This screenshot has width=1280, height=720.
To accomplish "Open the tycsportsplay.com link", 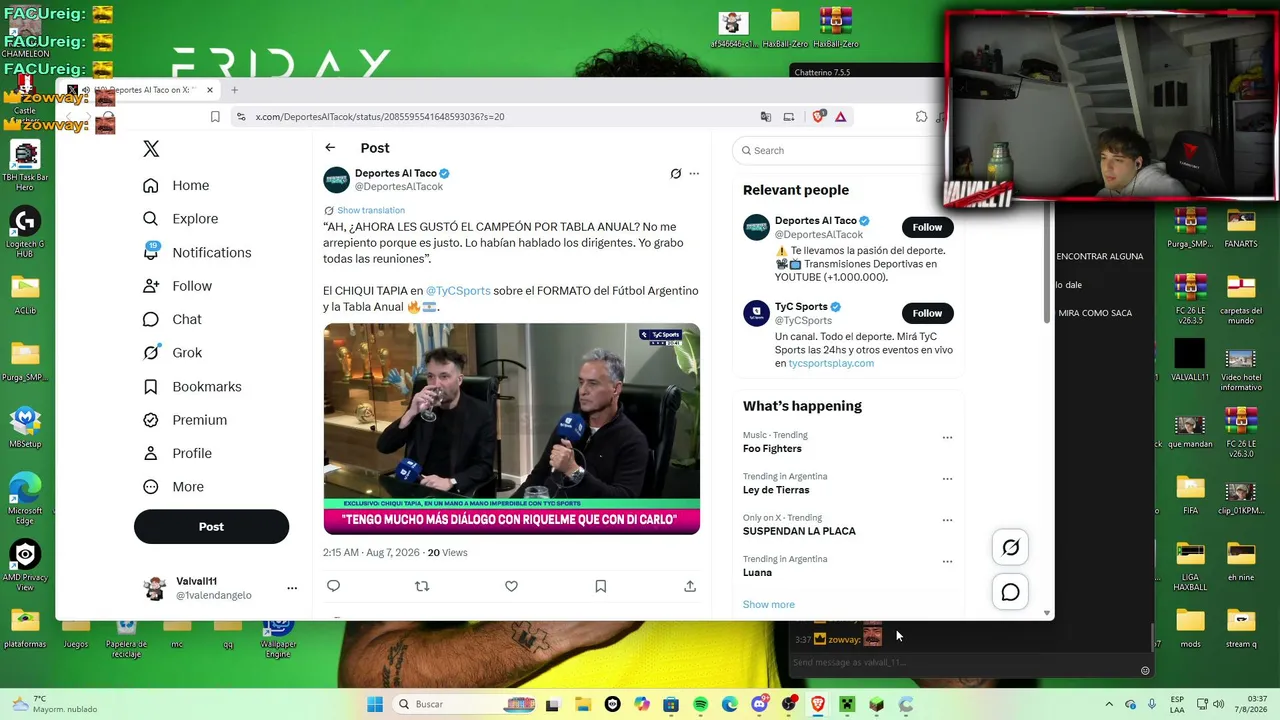I will (831, 363).
